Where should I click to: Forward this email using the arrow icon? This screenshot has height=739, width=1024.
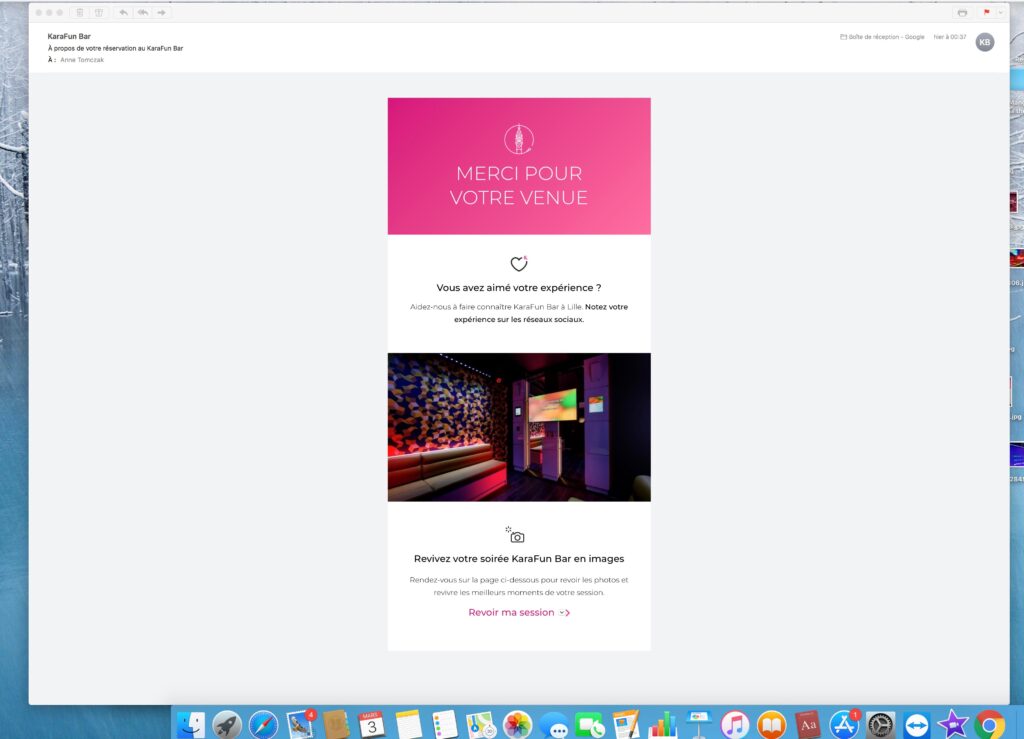(x=161, y=13)
